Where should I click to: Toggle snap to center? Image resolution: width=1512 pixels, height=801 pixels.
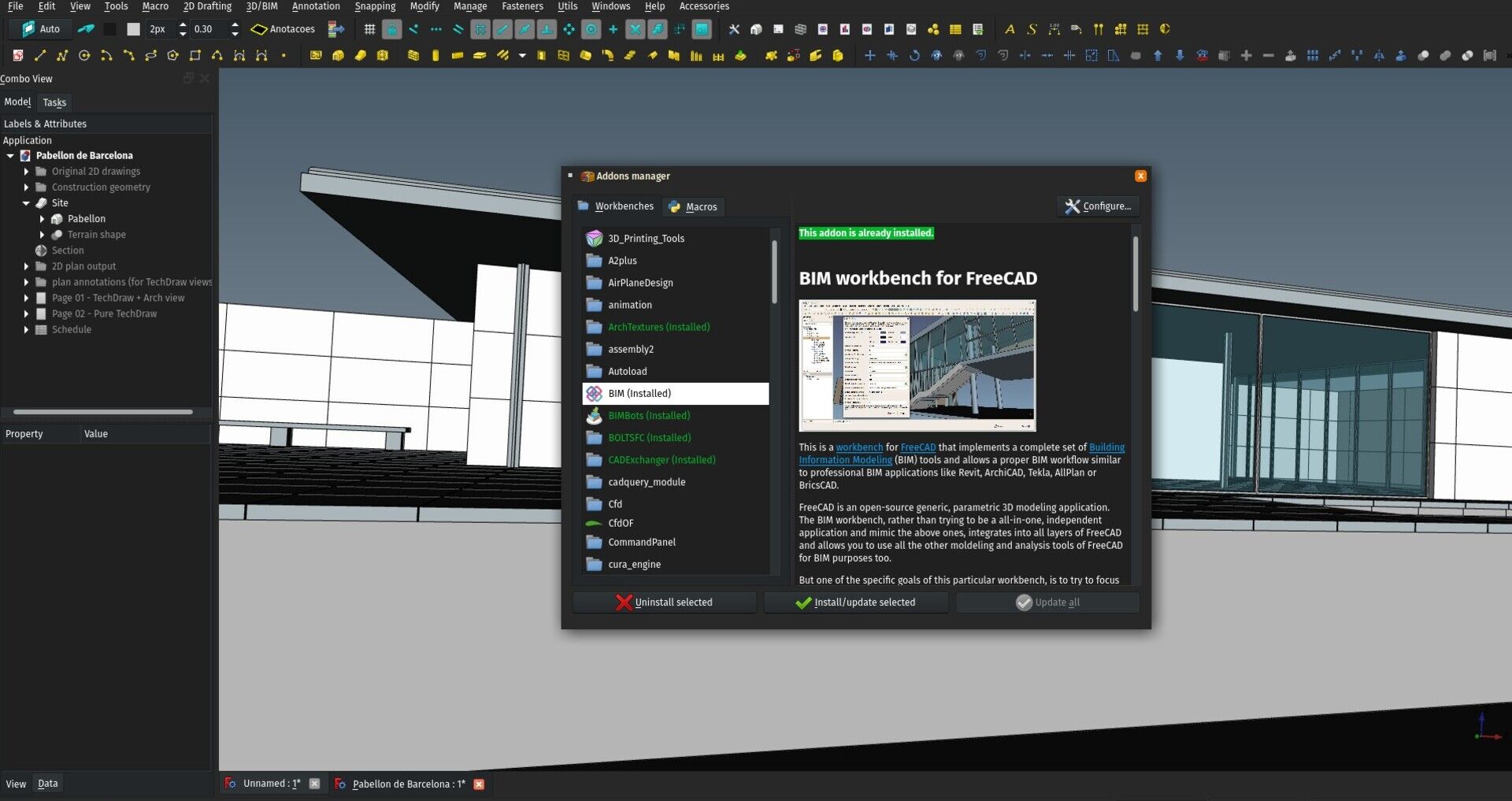pyautogui.click(x=591, y=29)
